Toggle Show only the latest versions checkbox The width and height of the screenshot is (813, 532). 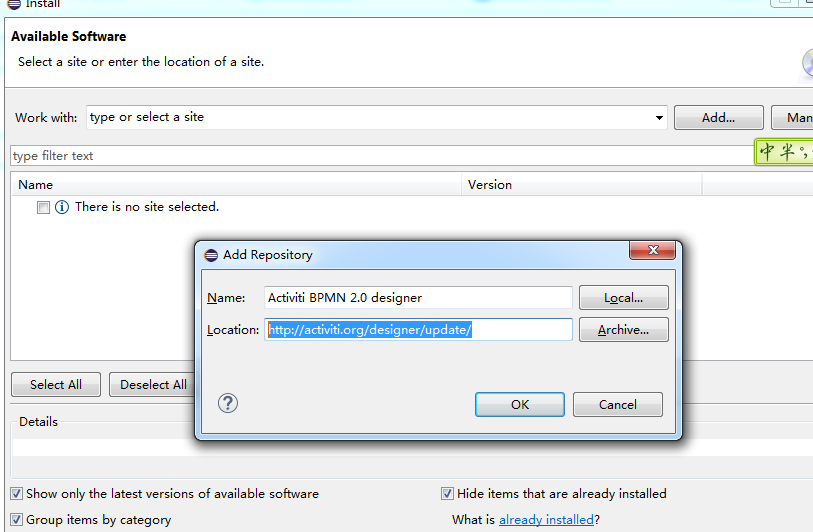pos(17,494)
